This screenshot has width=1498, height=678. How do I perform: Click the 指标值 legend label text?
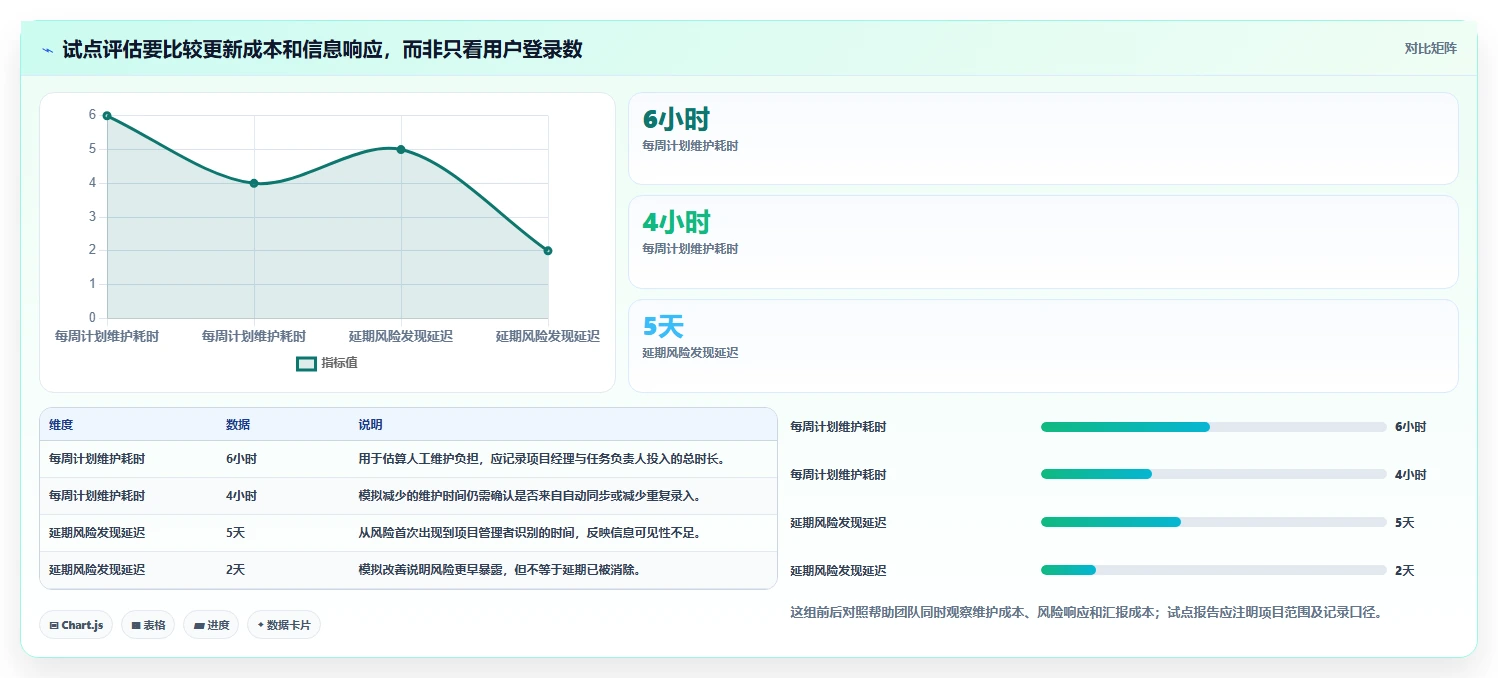(339, 363)
